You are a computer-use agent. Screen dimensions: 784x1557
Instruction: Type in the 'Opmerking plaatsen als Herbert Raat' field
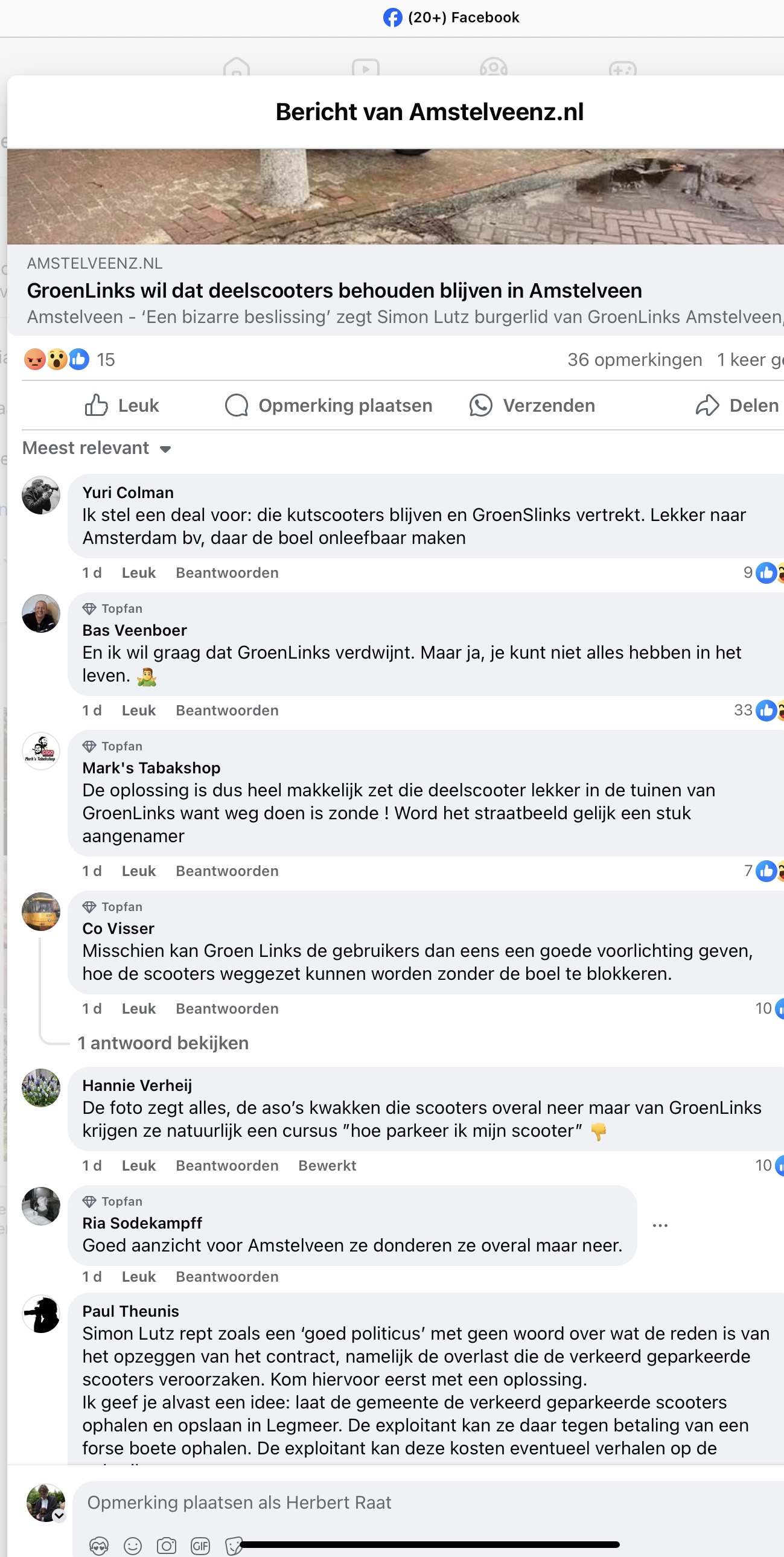click(x=363, y=1503)
